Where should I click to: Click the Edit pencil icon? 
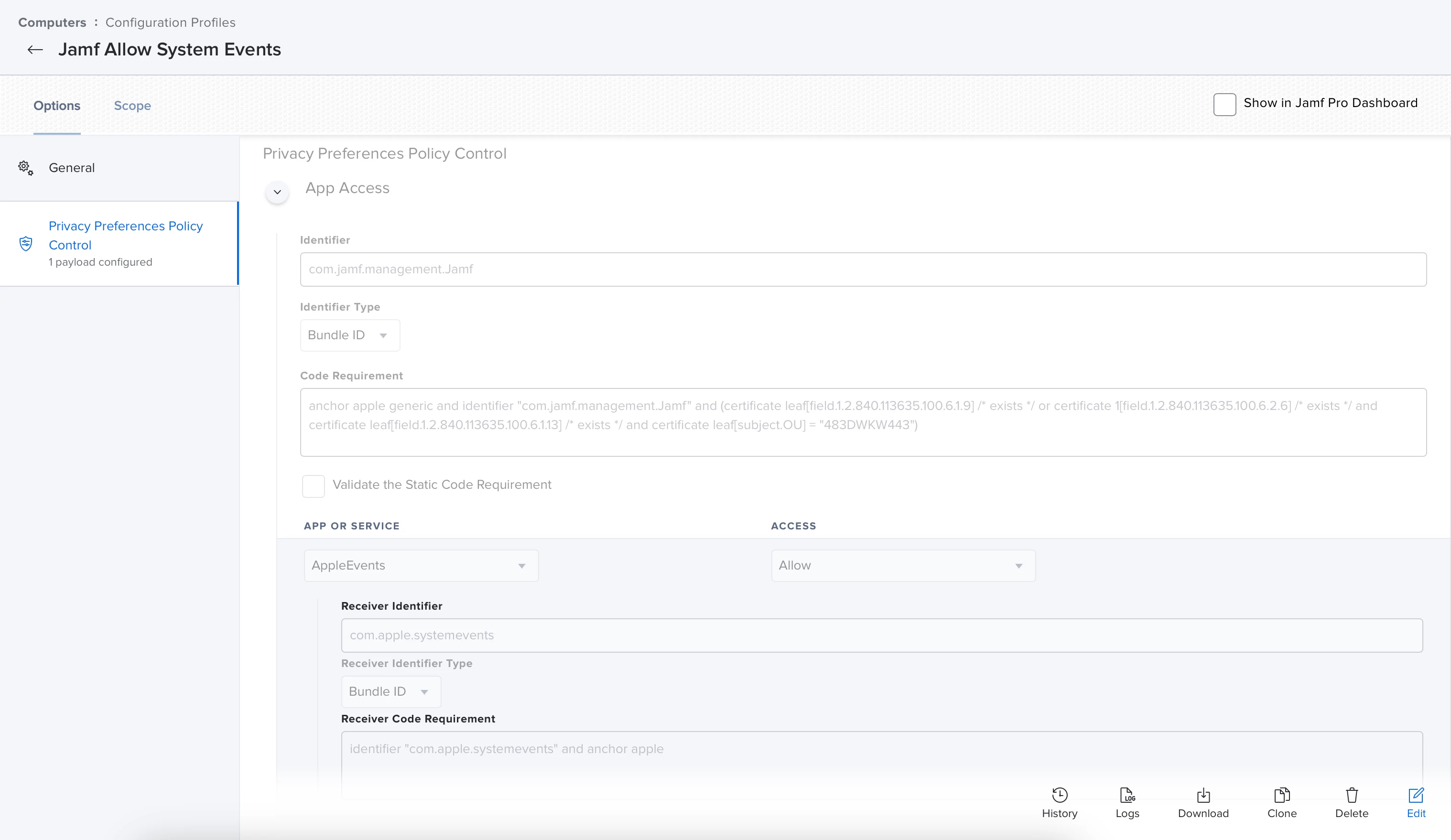click(1416, 795)
